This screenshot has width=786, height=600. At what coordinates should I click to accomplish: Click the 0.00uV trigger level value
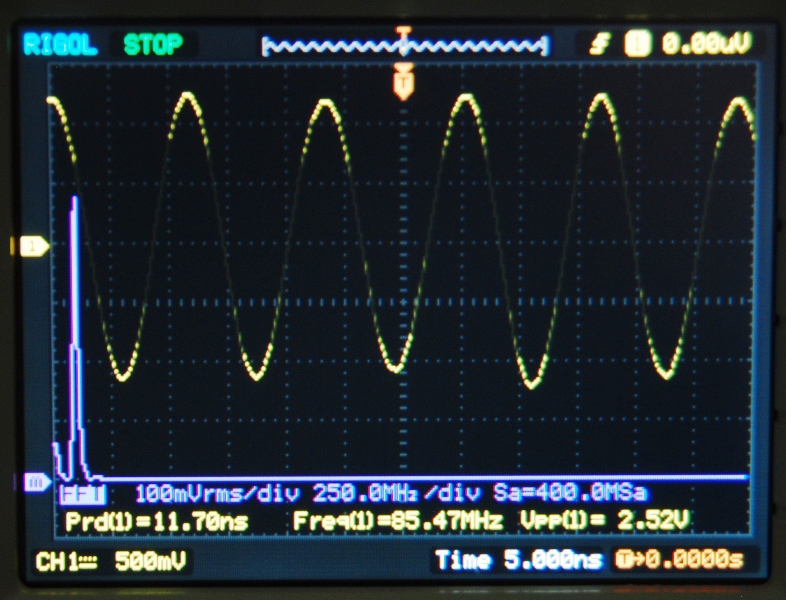[705, 44]
